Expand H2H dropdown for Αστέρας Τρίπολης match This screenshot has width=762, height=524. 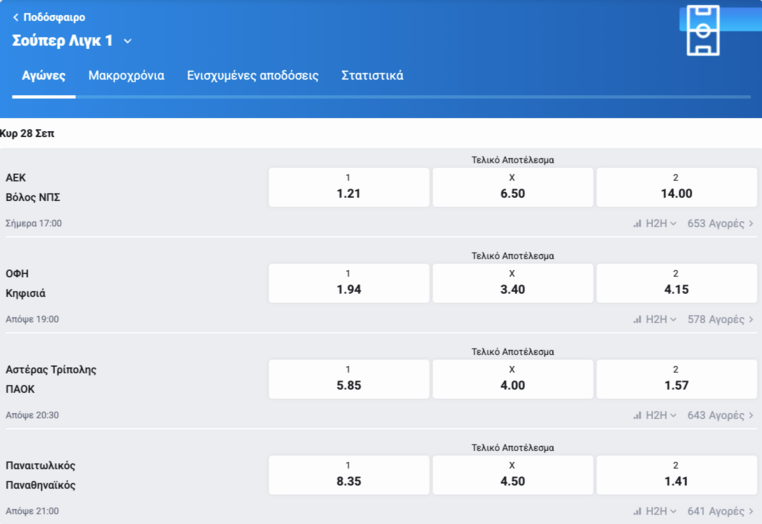point(660,415)
